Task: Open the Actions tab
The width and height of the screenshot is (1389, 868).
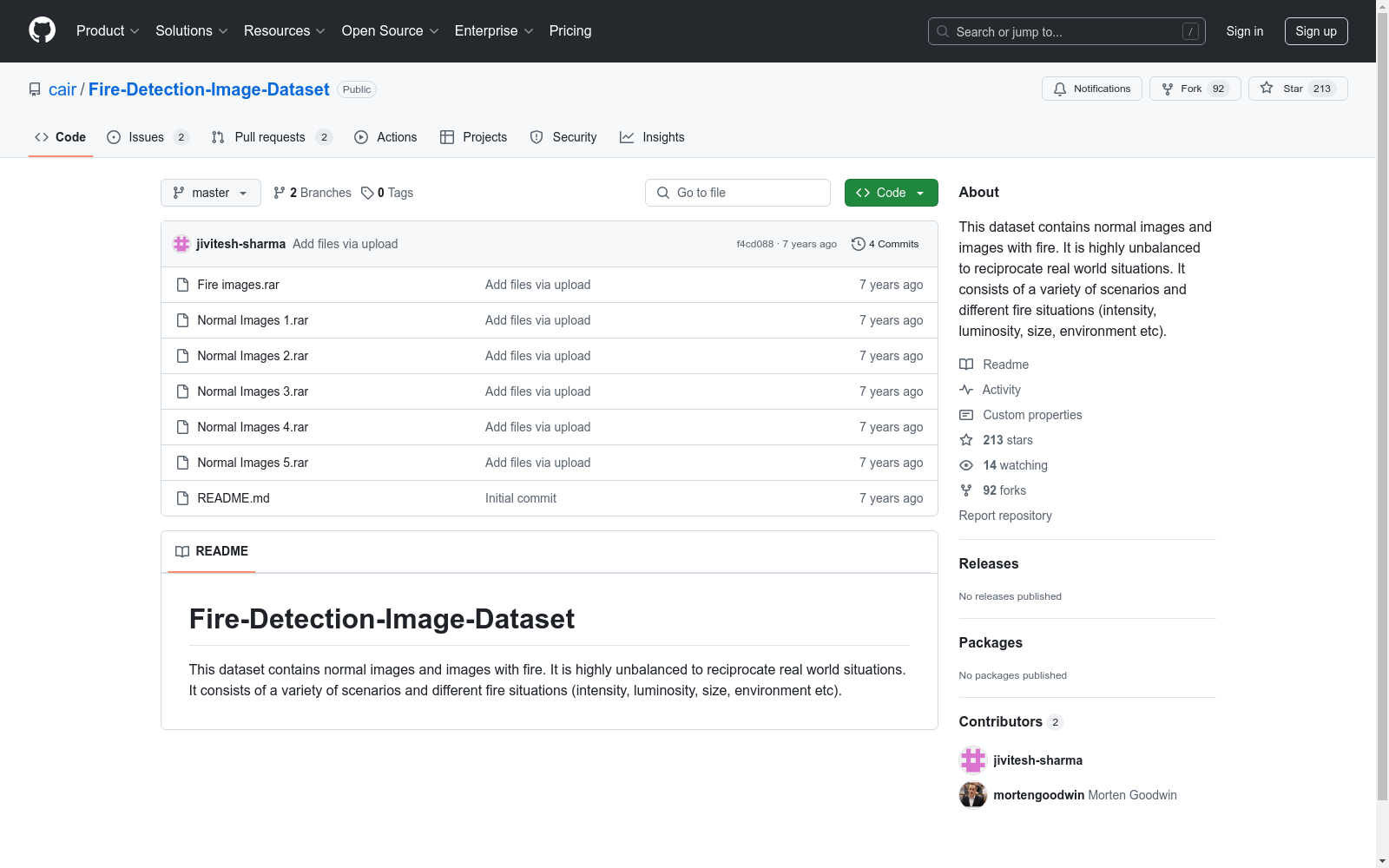Action: pos(385,137)
